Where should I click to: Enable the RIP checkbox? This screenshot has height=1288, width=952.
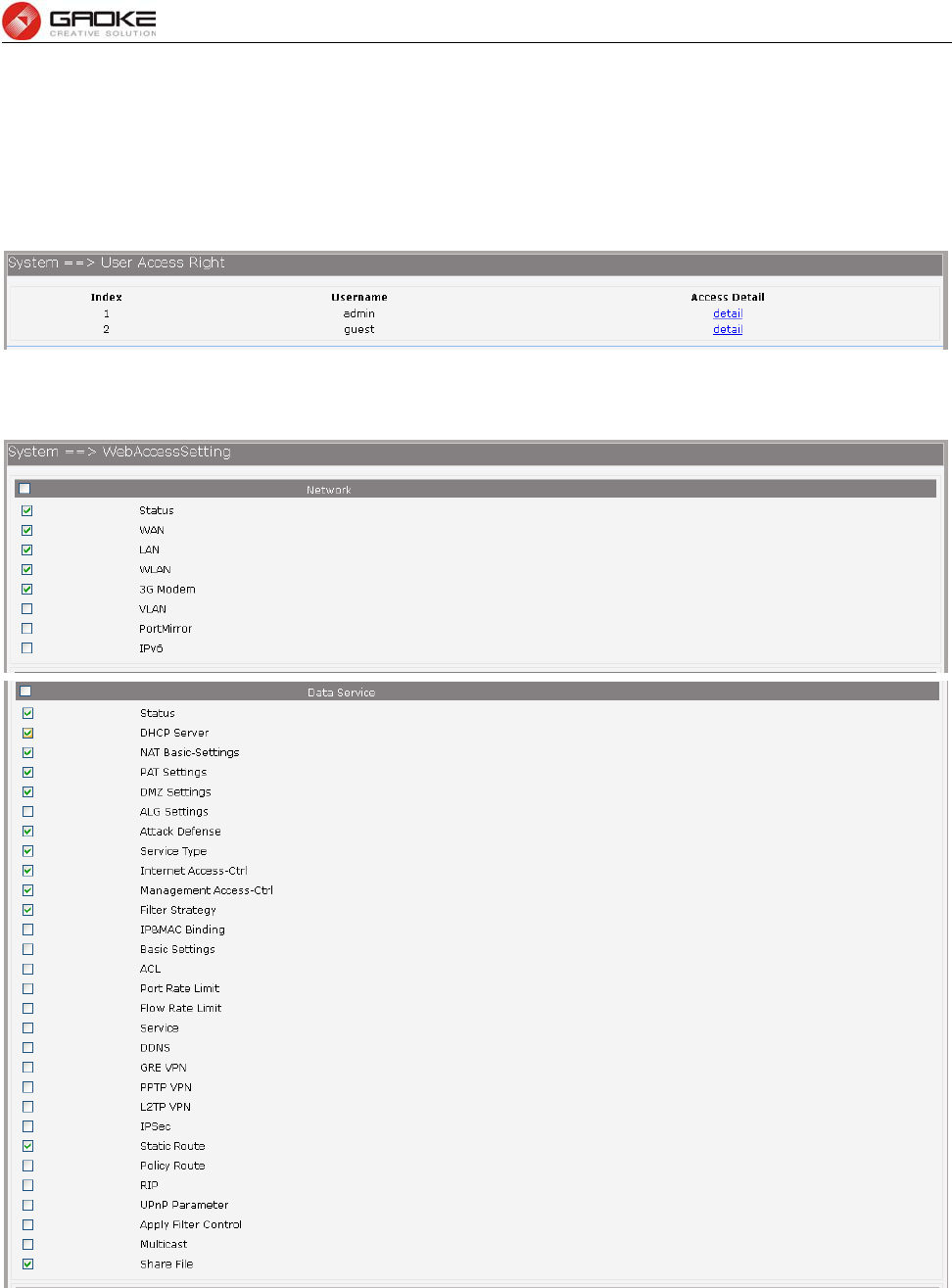28,1185
